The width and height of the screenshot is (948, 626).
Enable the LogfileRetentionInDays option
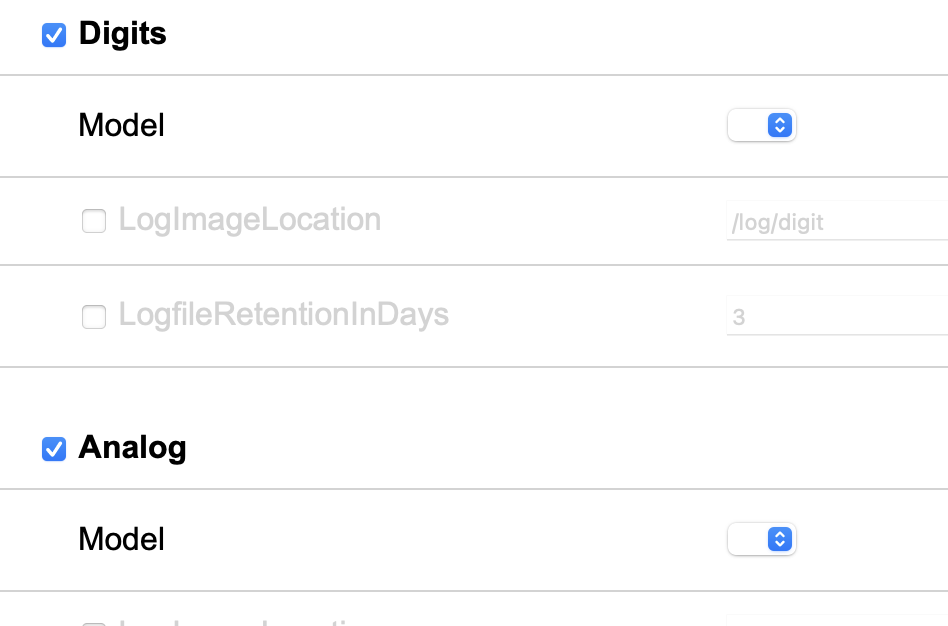pos(93,316)
